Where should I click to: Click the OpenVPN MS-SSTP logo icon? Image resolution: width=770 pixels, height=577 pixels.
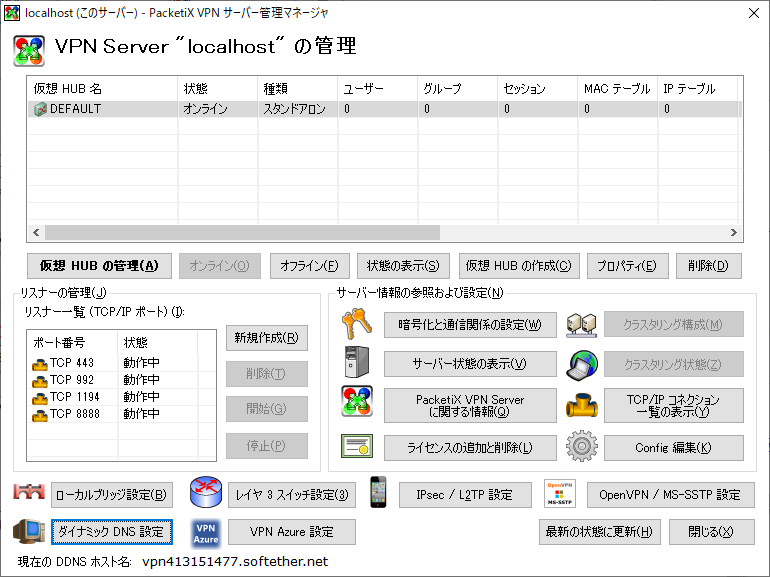tap(560, 494)
